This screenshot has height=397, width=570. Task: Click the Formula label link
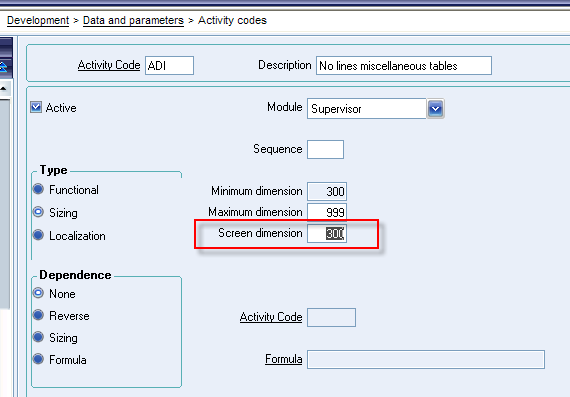coord(284,359)
